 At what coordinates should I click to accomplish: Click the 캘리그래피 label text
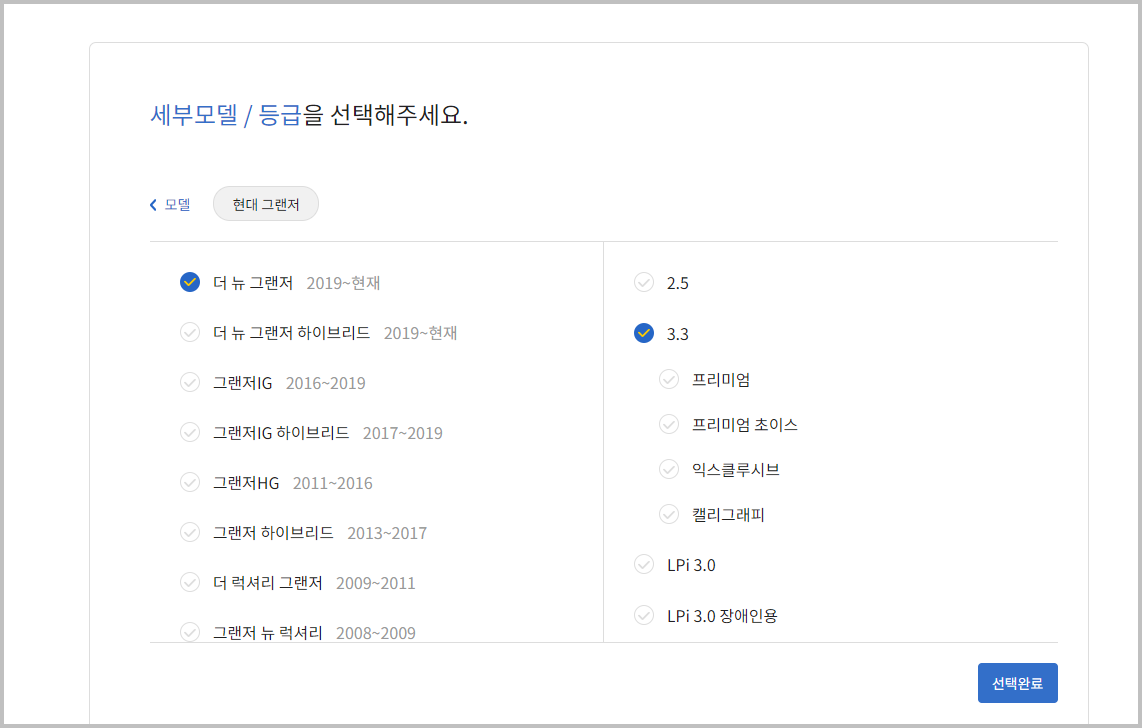[728, 515]
